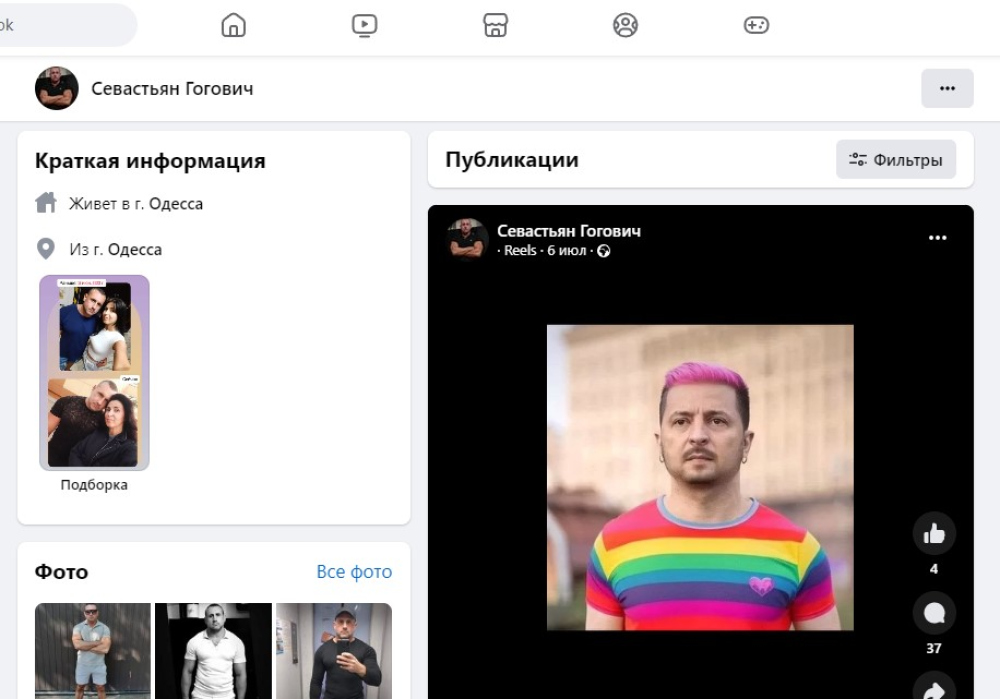Viewport: 1000px width, 699px height.
Task: Open the Одесса link in Живет в г.
Action: pyautogui.click(x=176, y=204)
